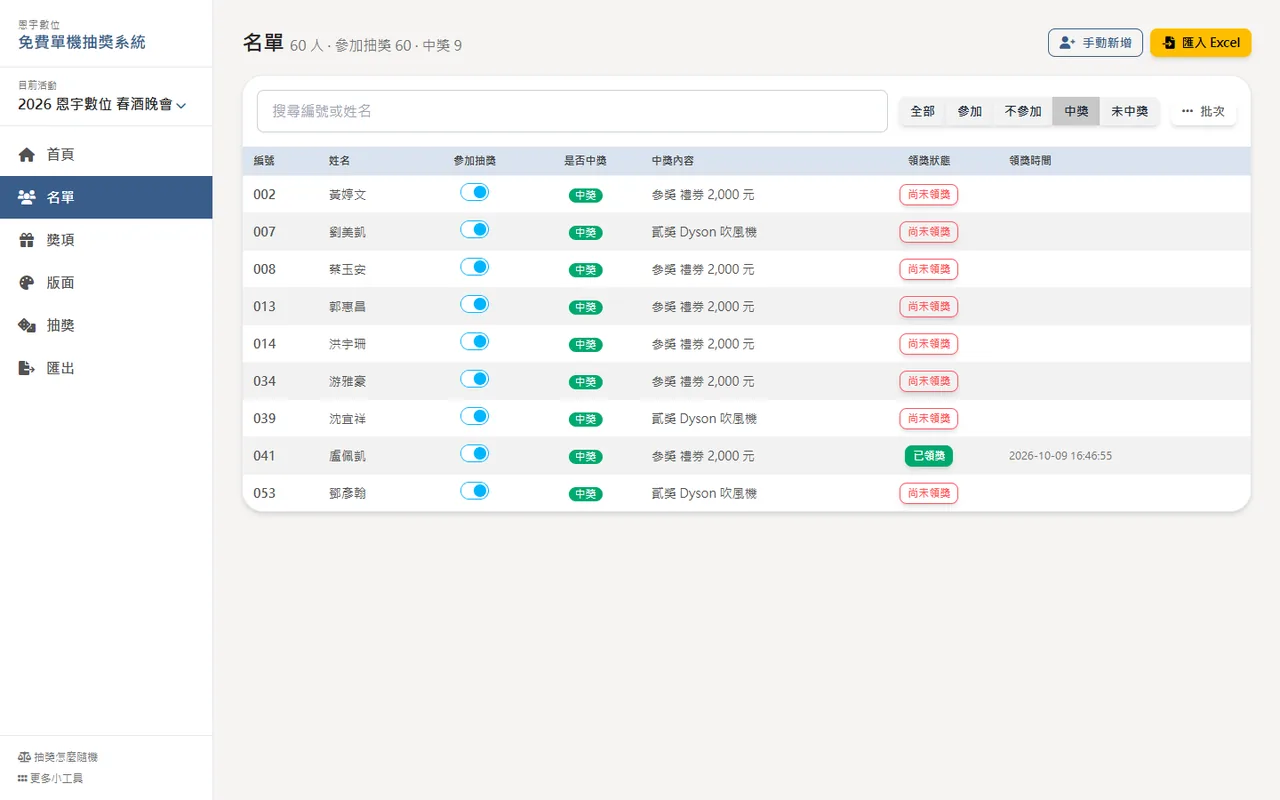Click prize text for 劉美凱 row
Viewport: 1280px width, 800px height.
pos(704,232)
